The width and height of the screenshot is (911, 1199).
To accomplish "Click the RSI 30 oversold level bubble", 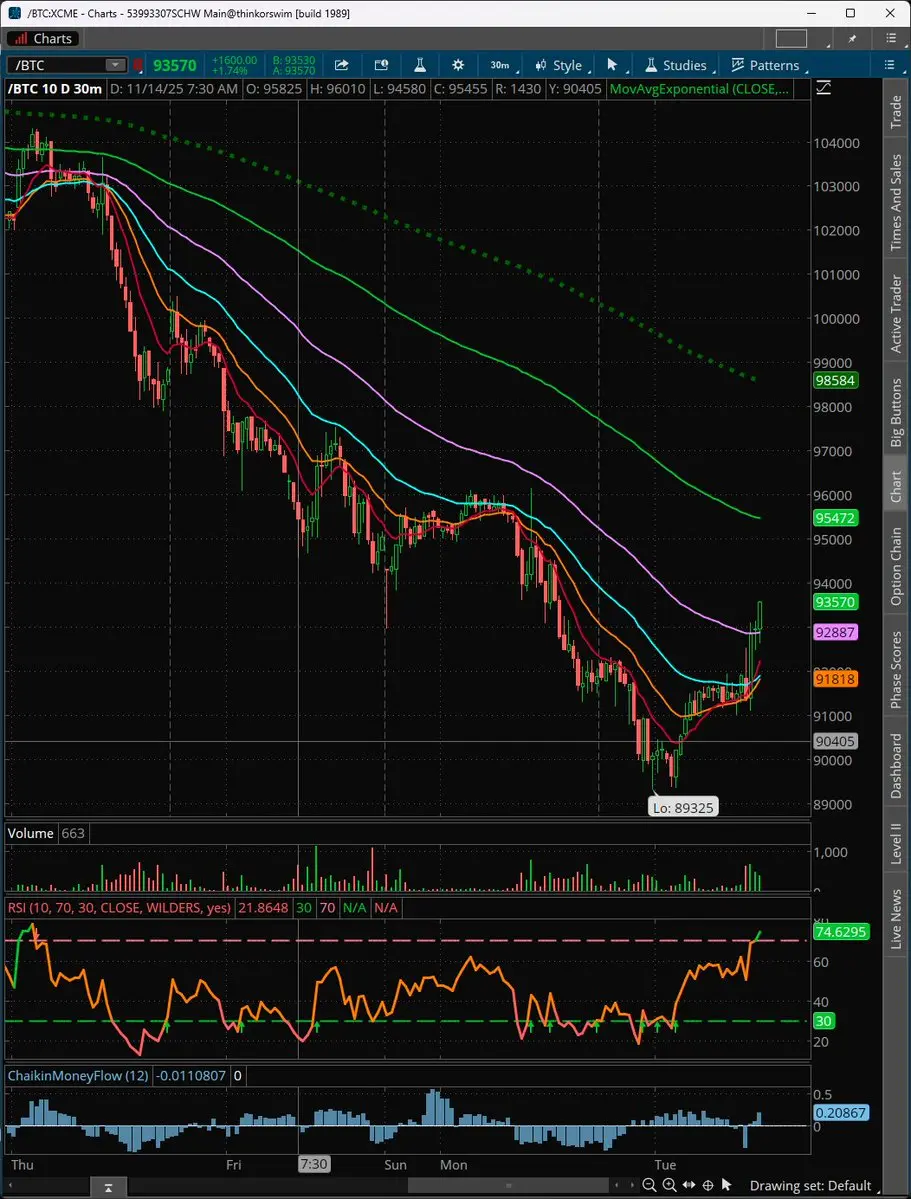I will (x=823, y=1021).
